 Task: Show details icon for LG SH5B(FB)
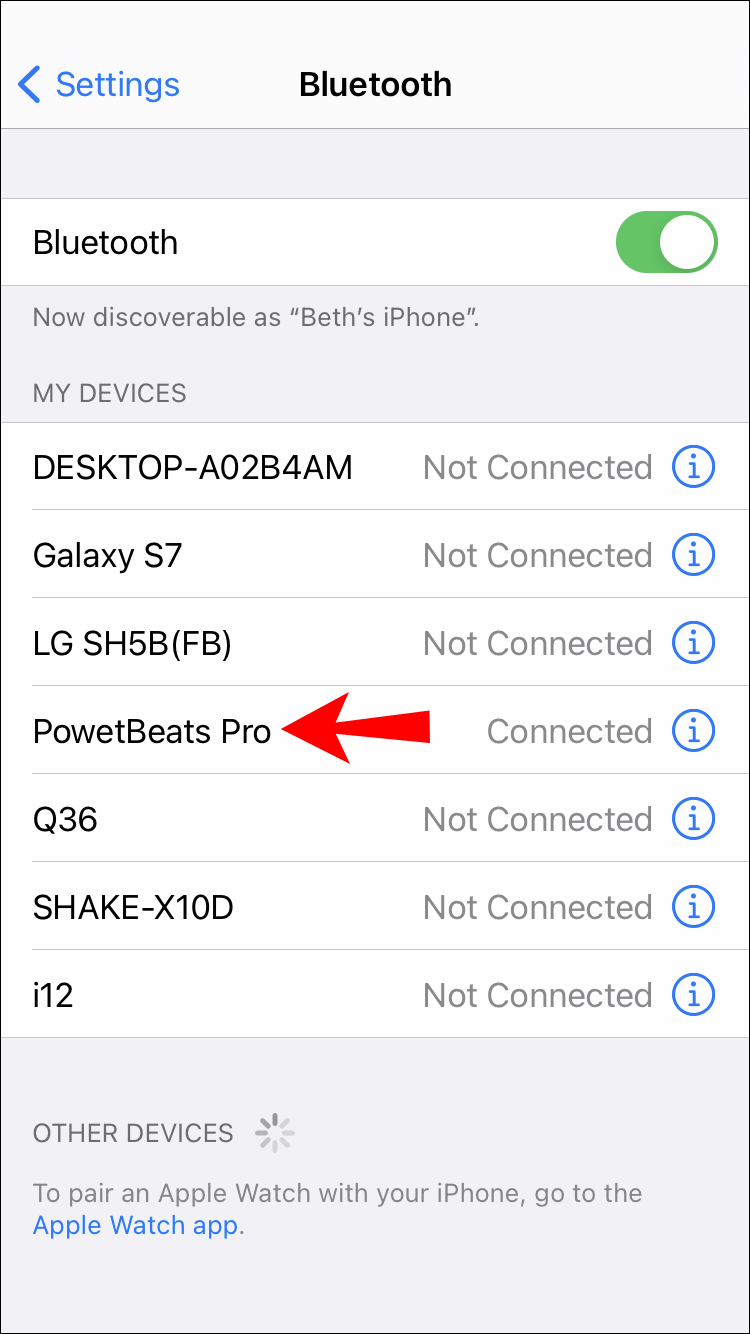click(x=693, y=642)
